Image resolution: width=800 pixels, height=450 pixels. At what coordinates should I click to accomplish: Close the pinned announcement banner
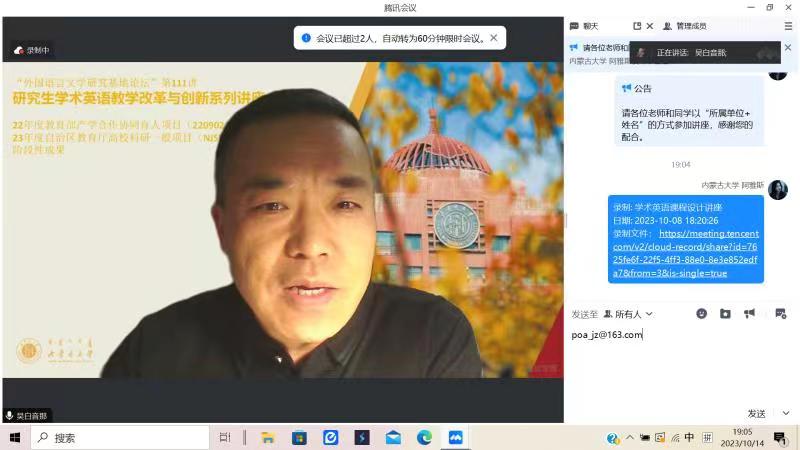click(785, 47)
